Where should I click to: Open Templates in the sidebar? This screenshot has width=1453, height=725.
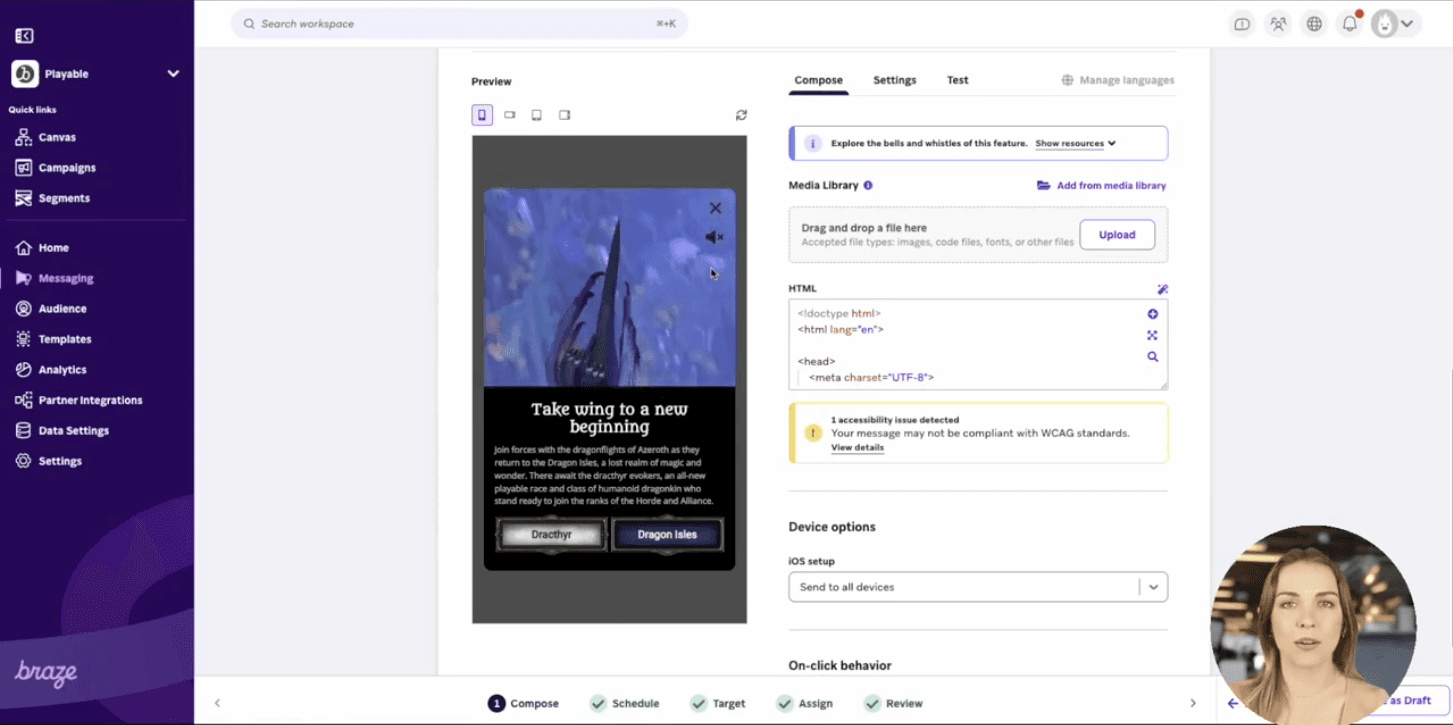[x=65, y=339]
